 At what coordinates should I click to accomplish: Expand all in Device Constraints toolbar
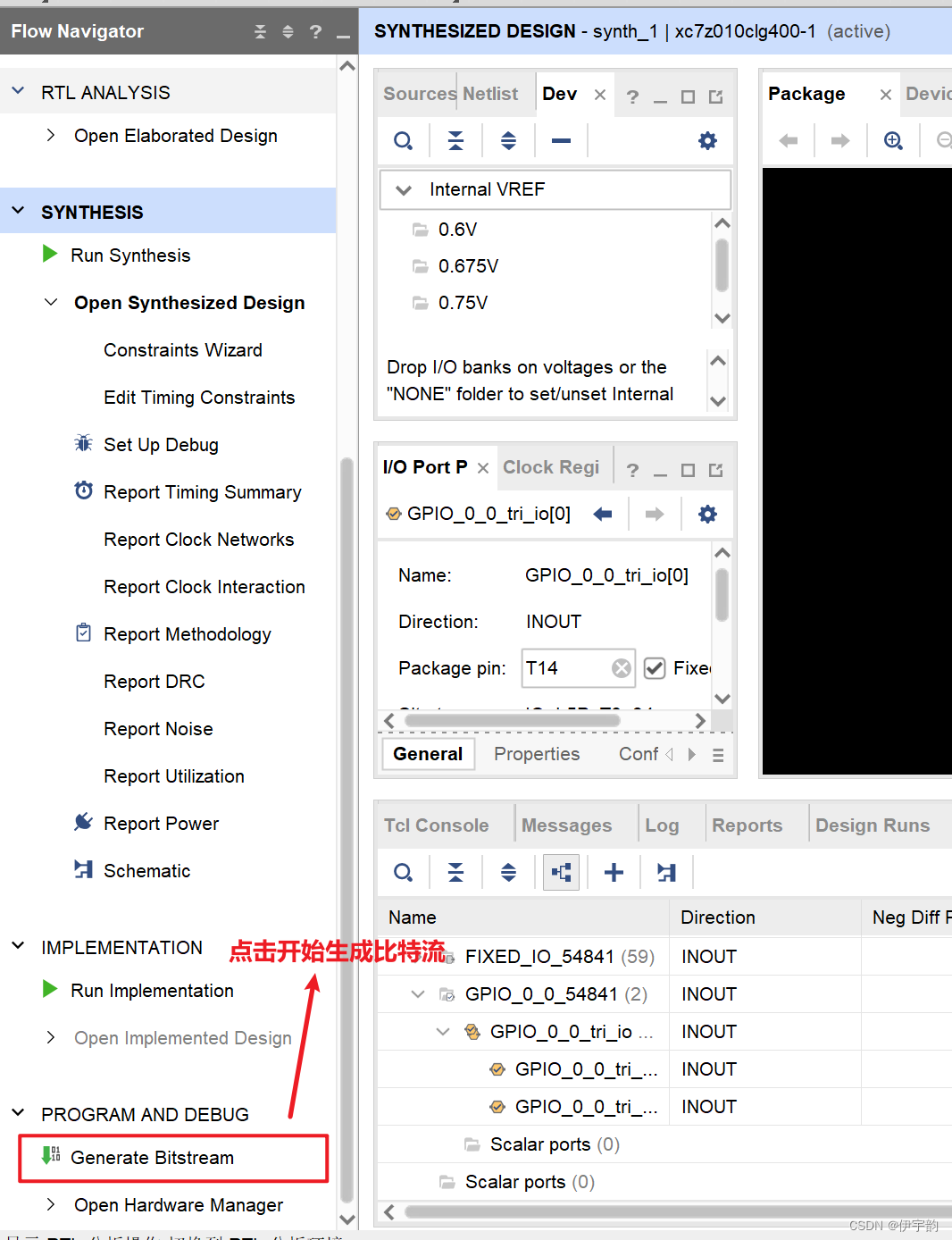(508, 141)
